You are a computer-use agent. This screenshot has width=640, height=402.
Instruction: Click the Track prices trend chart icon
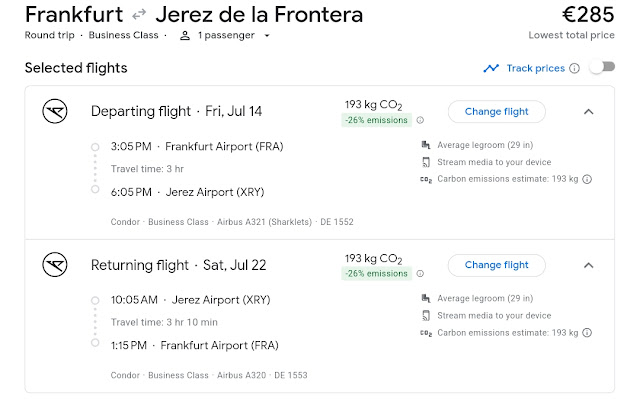pos(491,68)
